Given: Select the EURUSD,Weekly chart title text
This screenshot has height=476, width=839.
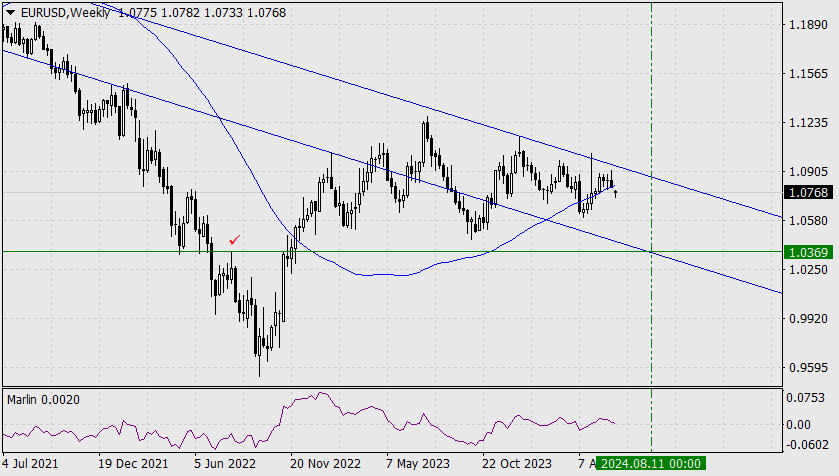Looking at the screenshot, I should pyautogui.click(x=65, y=12).
